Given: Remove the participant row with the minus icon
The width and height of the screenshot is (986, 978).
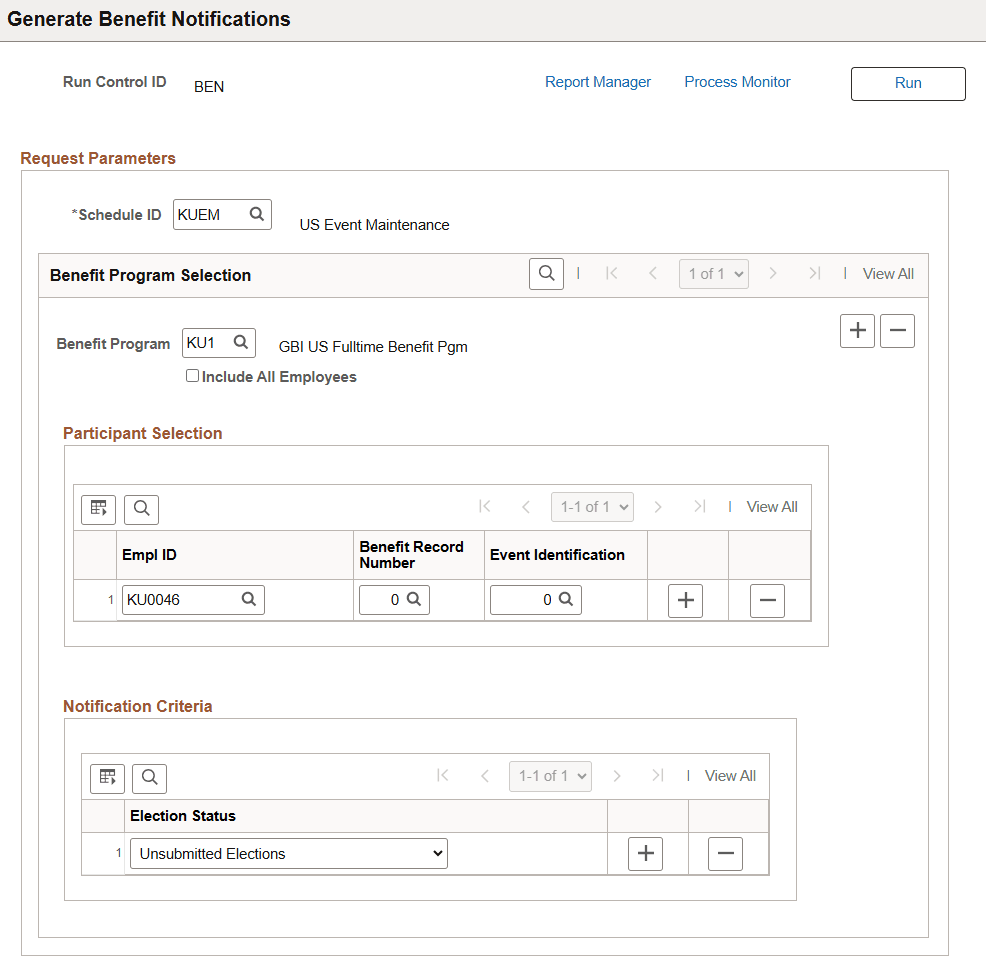Looking at the screenshot, I should [767, 600].
